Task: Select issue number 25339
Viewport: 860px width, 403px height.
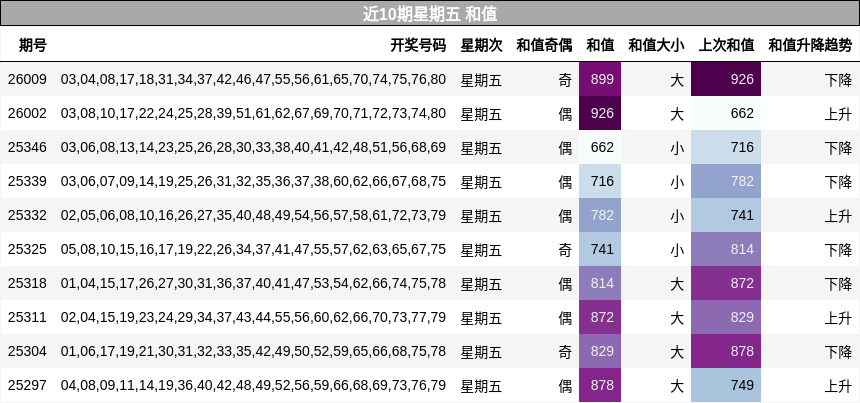Action: click(x=27, y=181)
